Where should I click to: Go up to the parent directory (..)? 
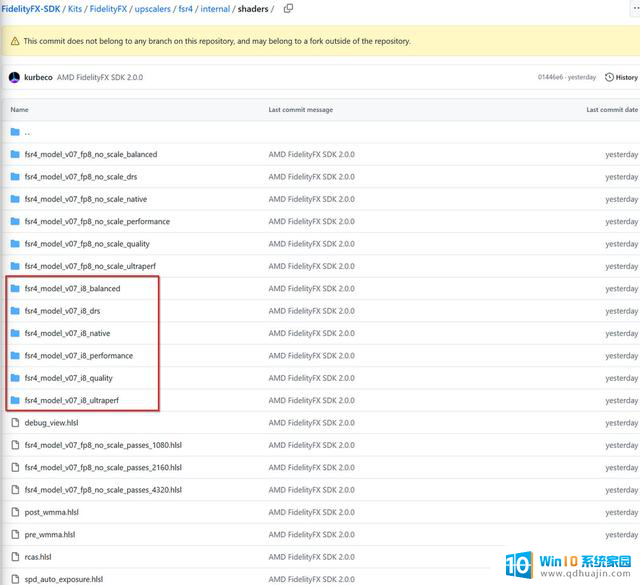click(x=27, y=132)
